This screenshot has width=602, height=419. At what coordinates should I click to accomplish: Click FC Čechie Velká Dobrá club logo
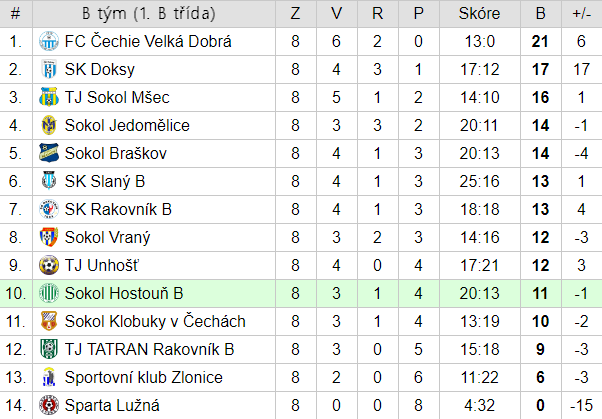coord(49,41)
